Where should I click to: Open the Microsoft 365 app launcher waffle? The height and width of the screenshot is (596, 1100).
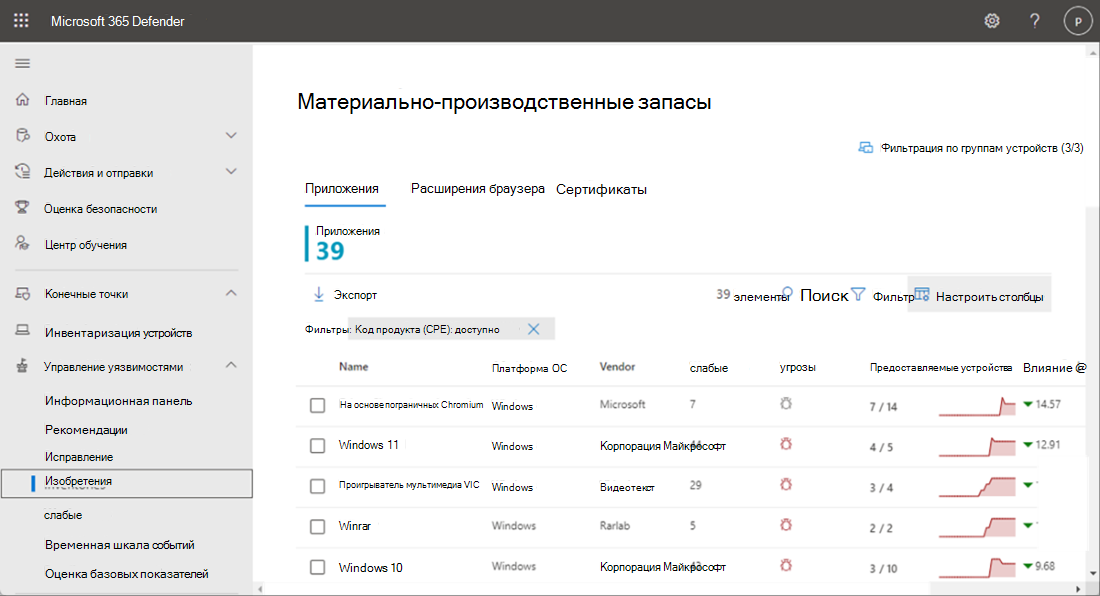click(21, 20)
